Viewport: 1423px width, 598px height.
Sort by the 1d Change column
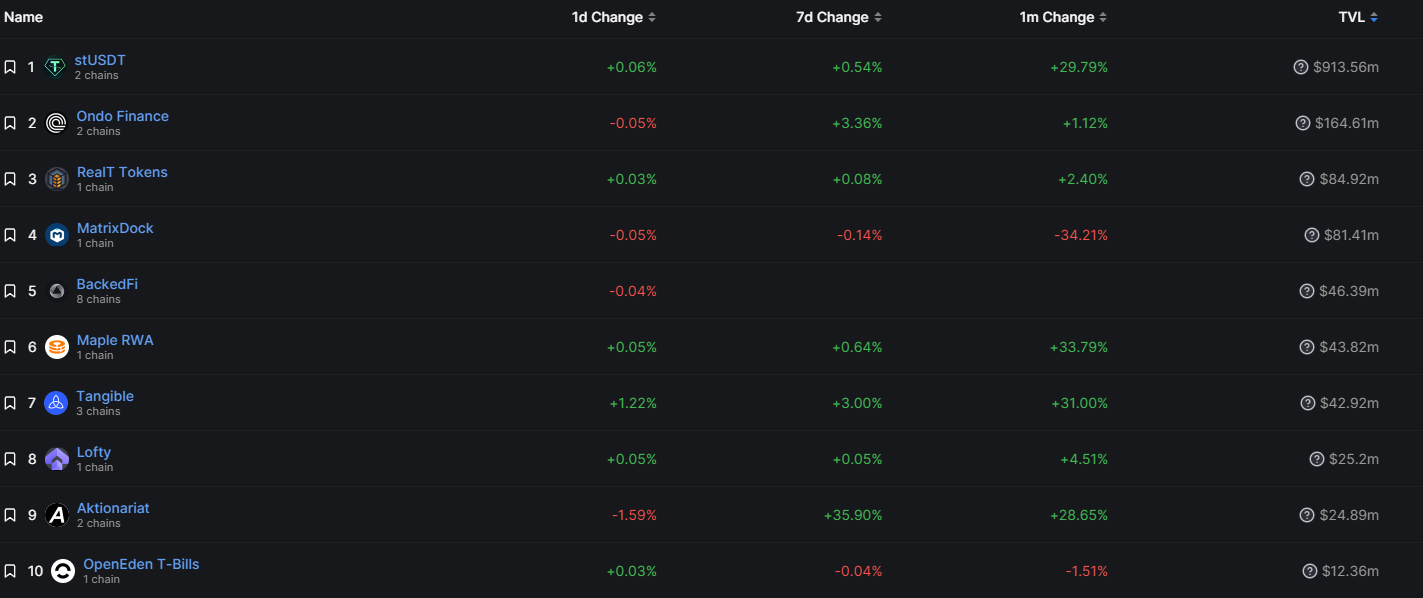(x=614, y=17)
